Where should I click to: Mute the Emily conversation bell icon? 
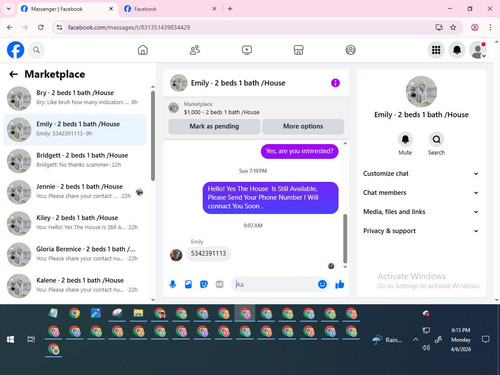click(405, 139)
